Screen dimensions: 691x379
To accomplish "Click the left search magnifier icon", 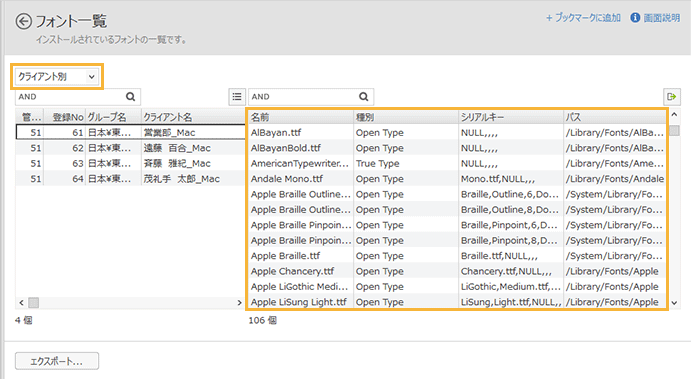I will tap(130, 97).
